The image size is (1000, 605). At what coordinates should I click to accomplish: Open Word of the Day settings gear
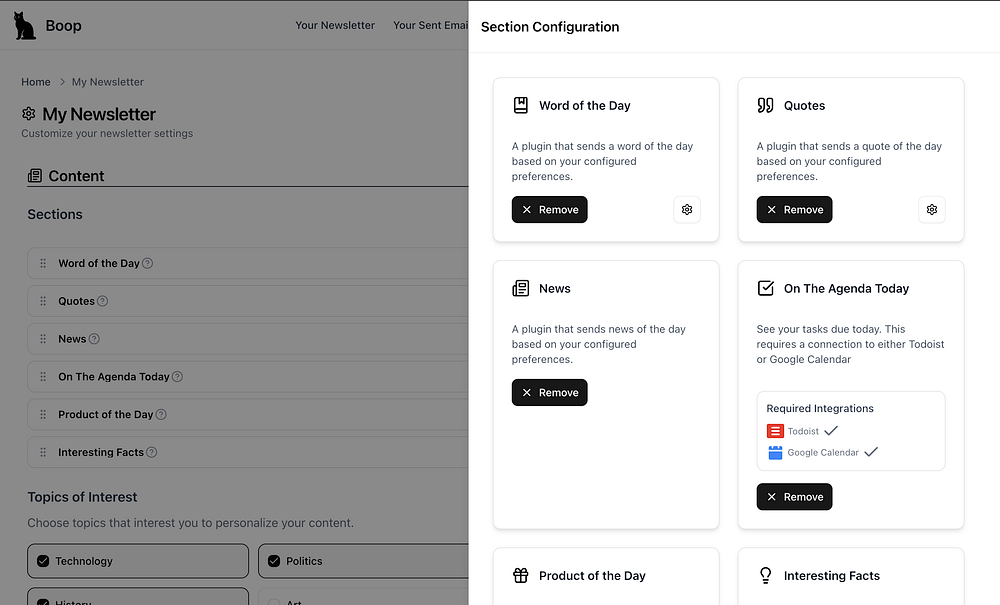tap(687, 210)
